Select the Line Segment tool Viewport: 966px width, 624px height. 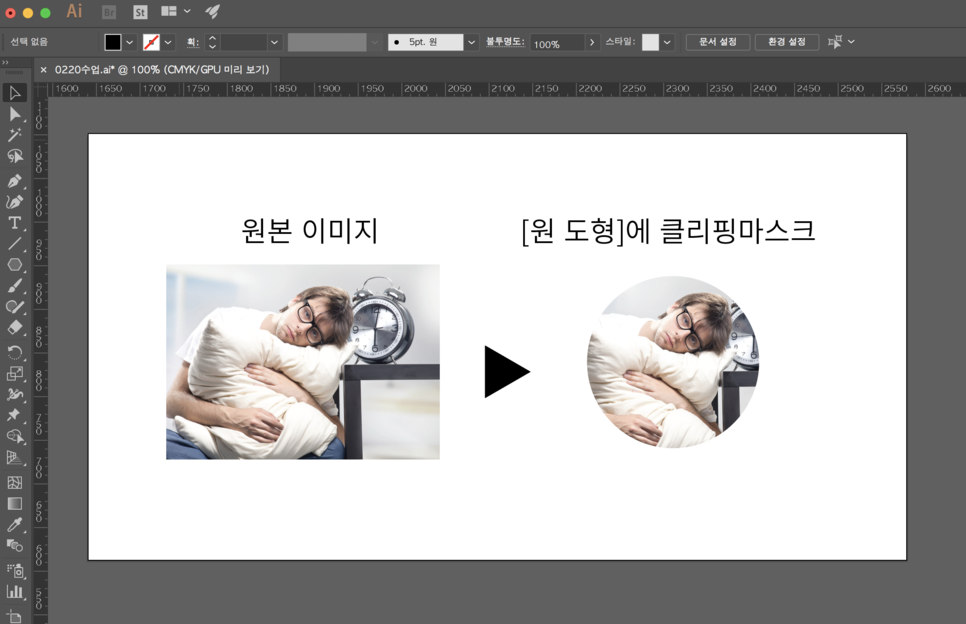[15, 244]
